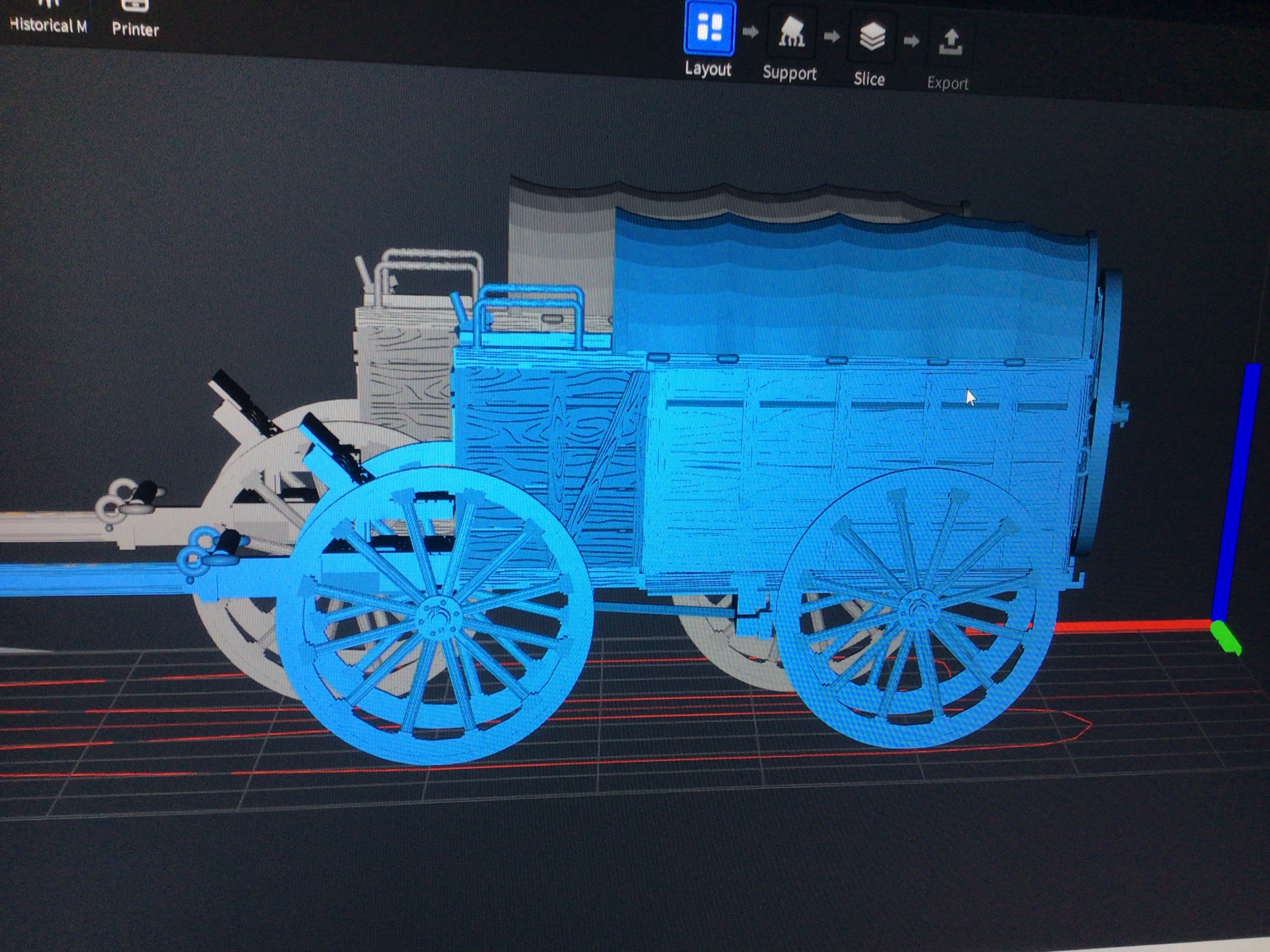Click the Historical M tab
The height and width of the screenshot is (952, 1270).
(48, 25)
